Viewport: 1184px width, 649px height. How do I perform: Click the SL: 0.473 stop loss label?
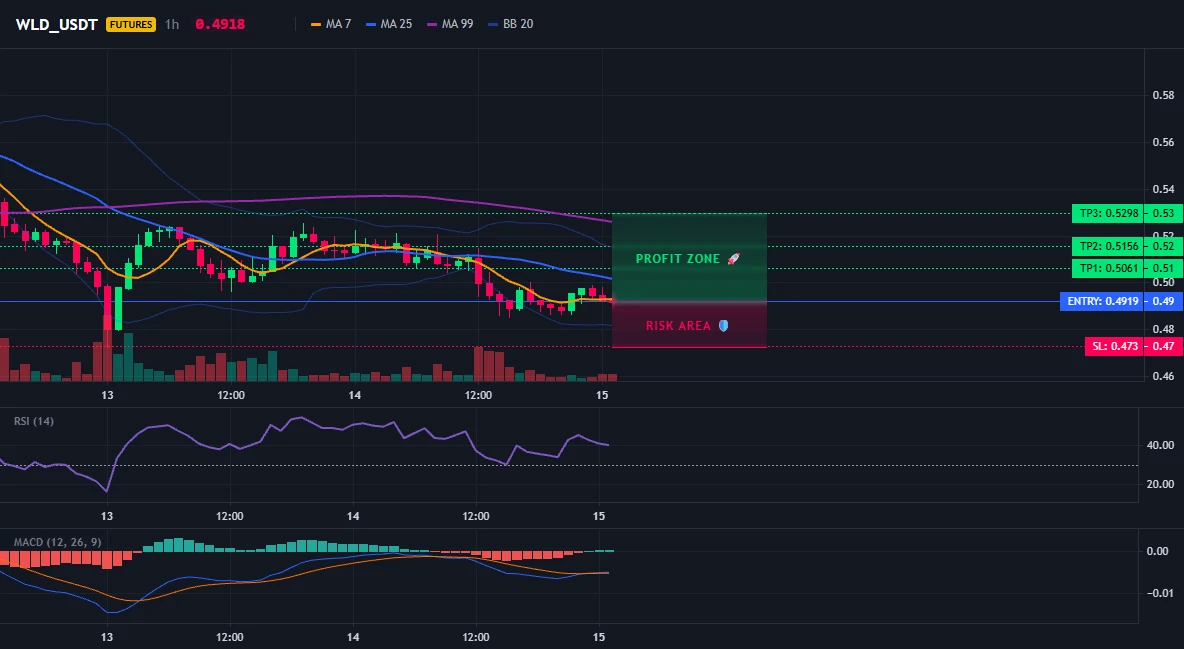coord(1115,346)
